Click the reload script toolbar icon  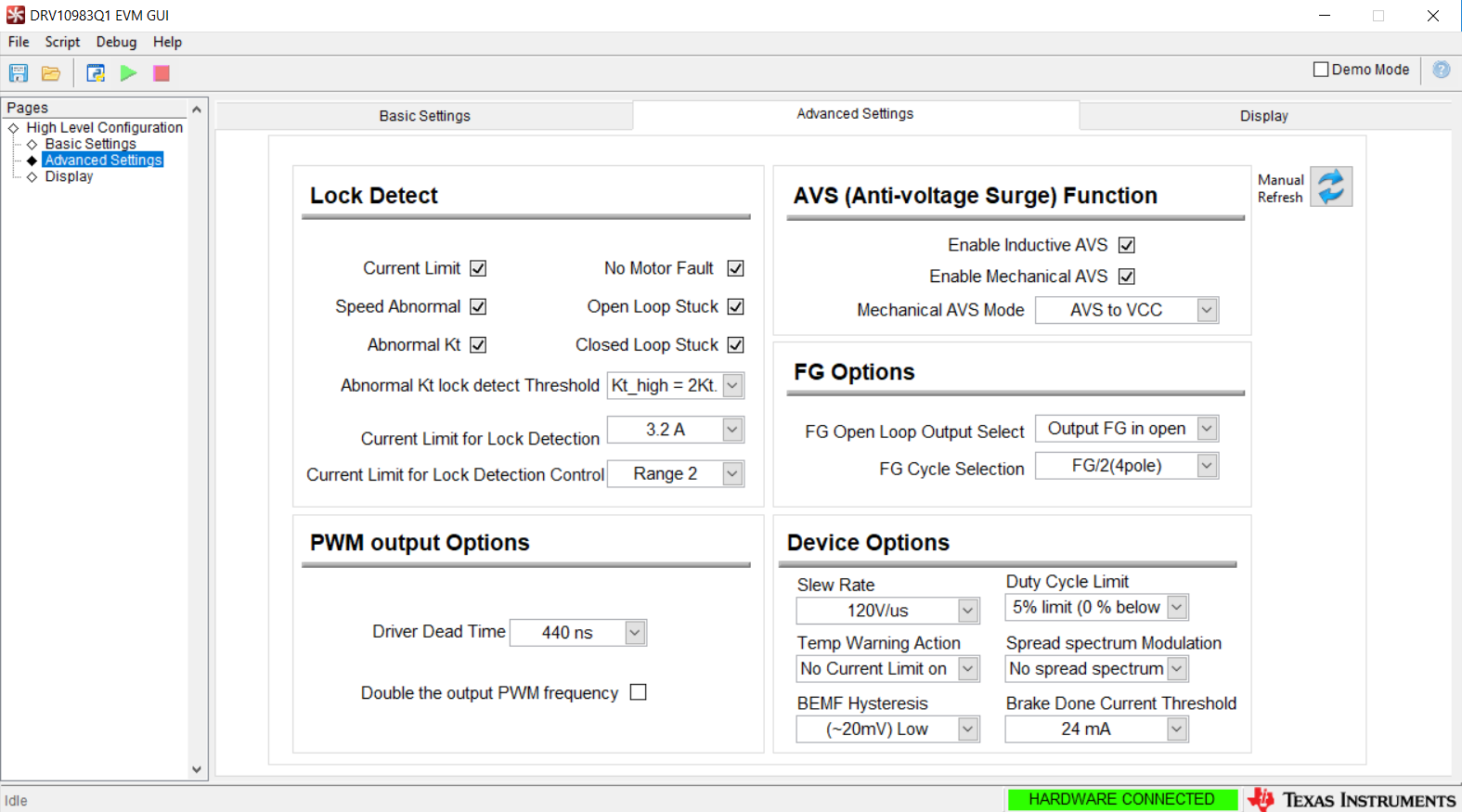point(96,73)
